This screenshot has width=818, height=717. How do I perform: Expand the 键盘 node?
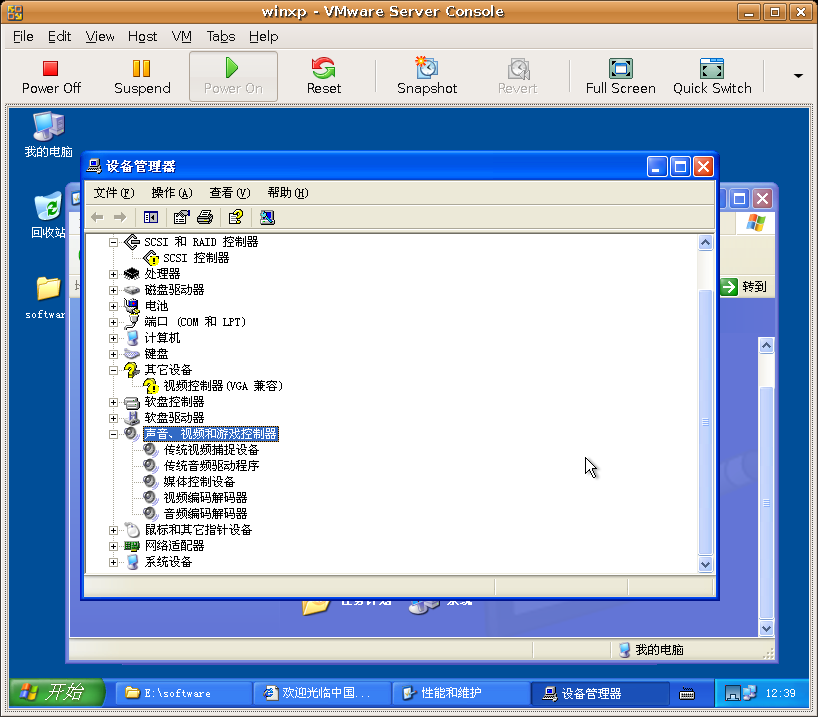click(x=113, y=354)
